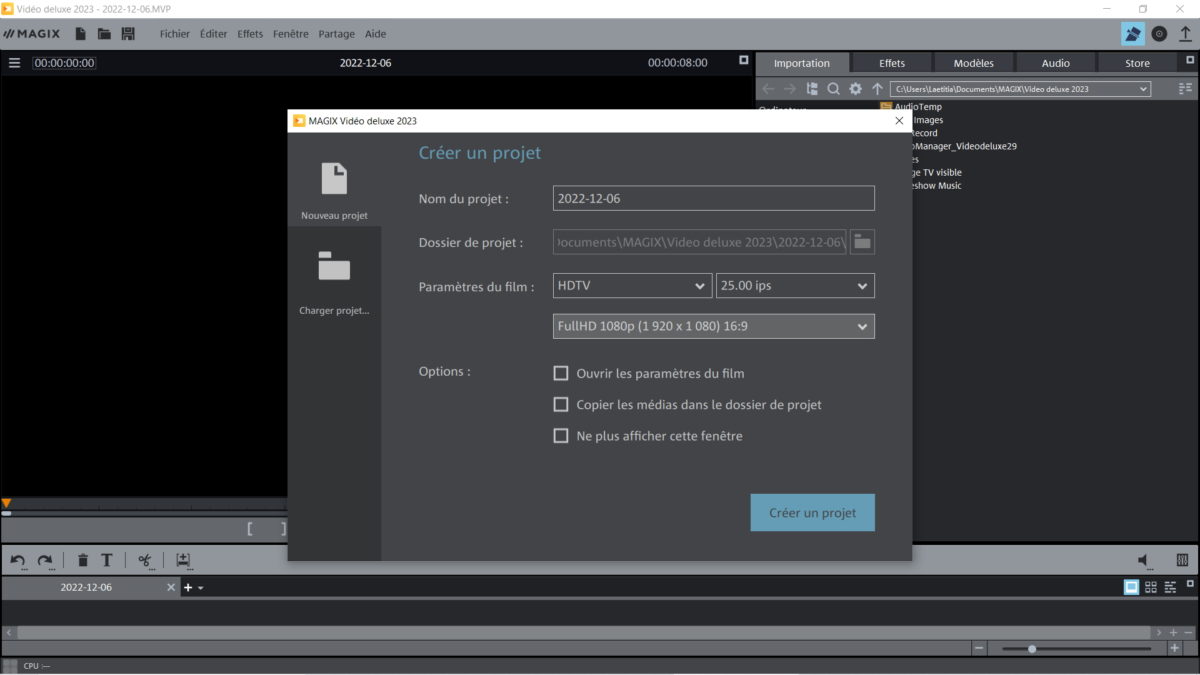Open the Fichier menu
This screenshot has height=675, width=1200.
pos(175,34)
